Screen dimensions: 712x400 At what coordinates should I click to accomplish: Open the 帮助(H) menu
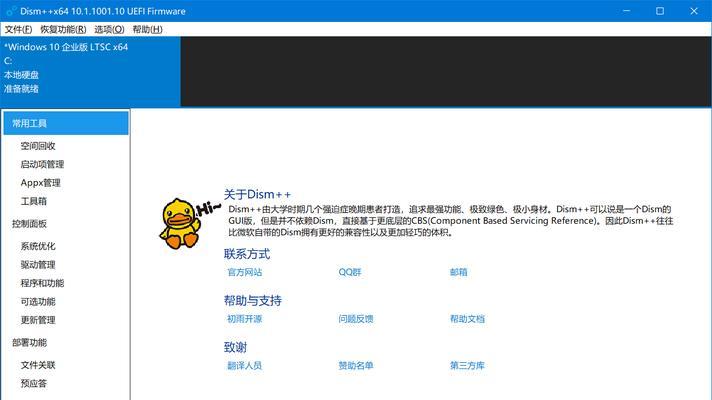coord(147,30)
